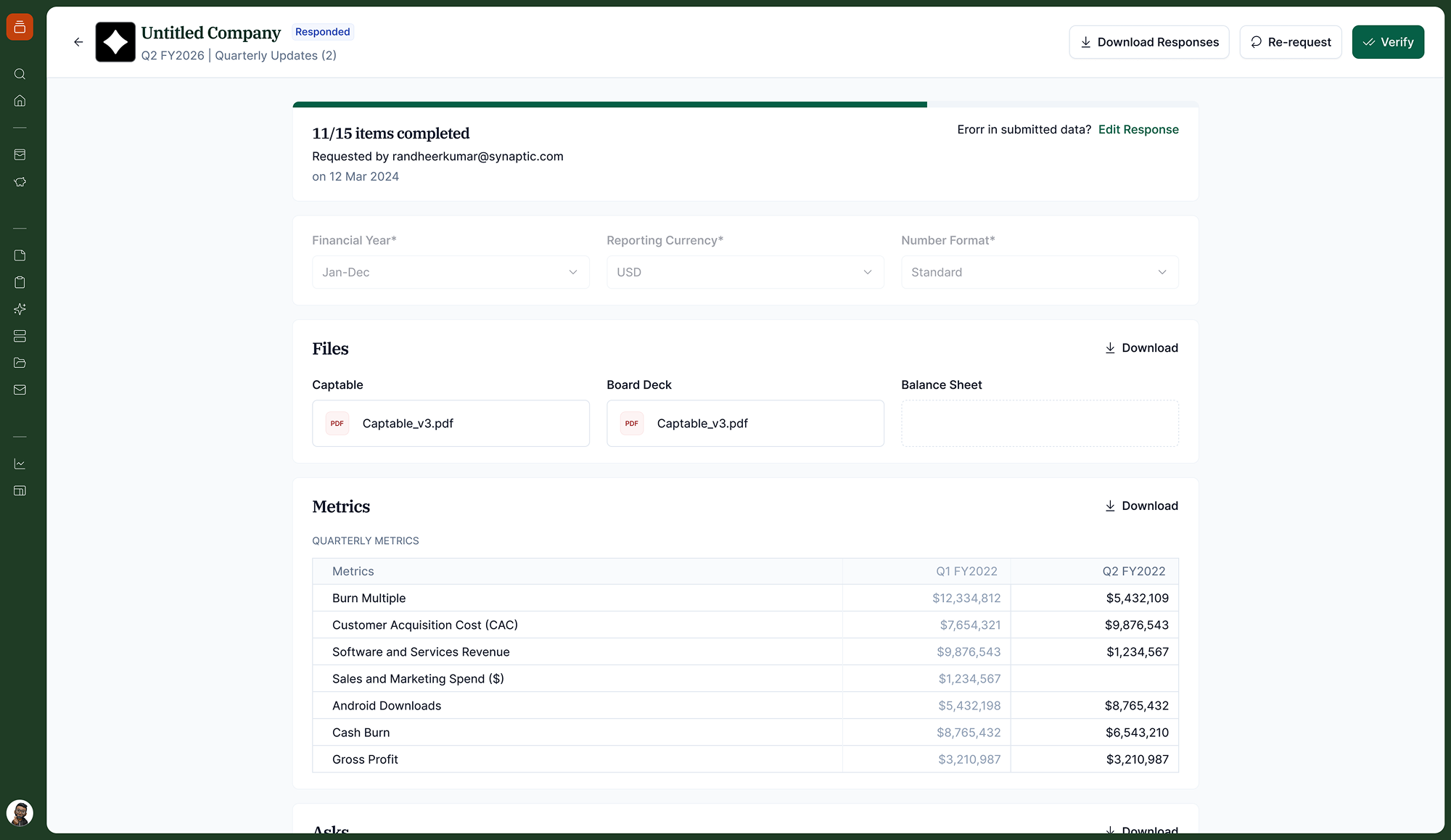Click the PDF icon under Board Deck
This screenshot has width=1451, height=840.
pos(632,424)
